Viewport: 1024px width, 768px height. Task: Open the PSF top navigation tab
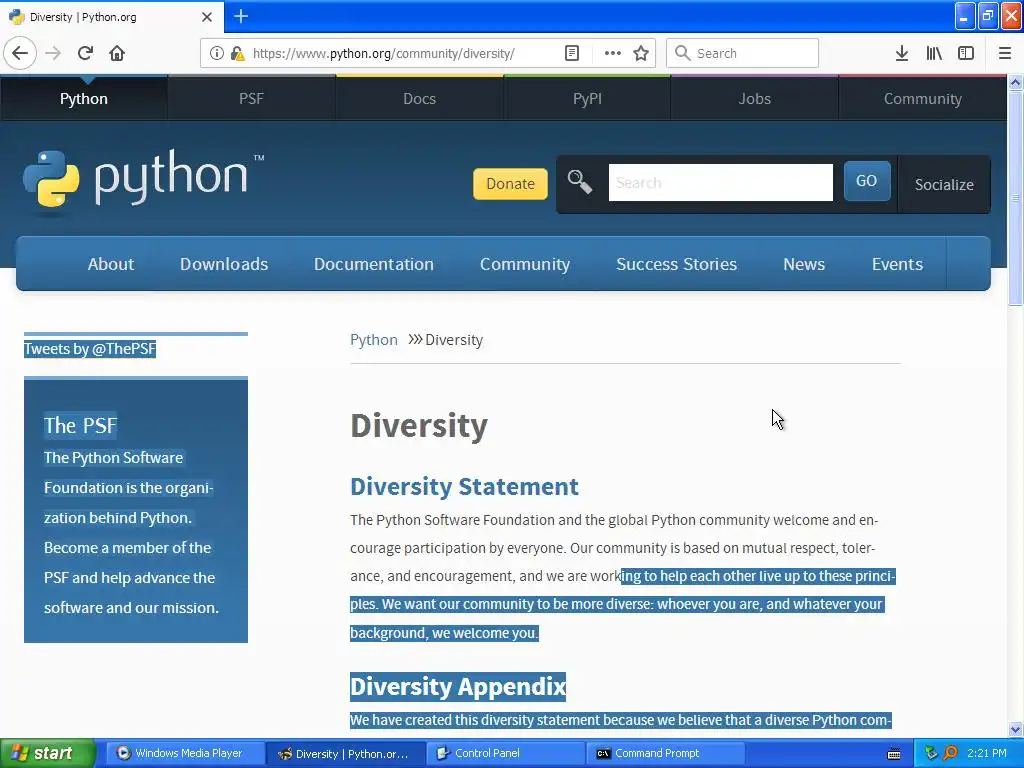[x=251, y=99]
